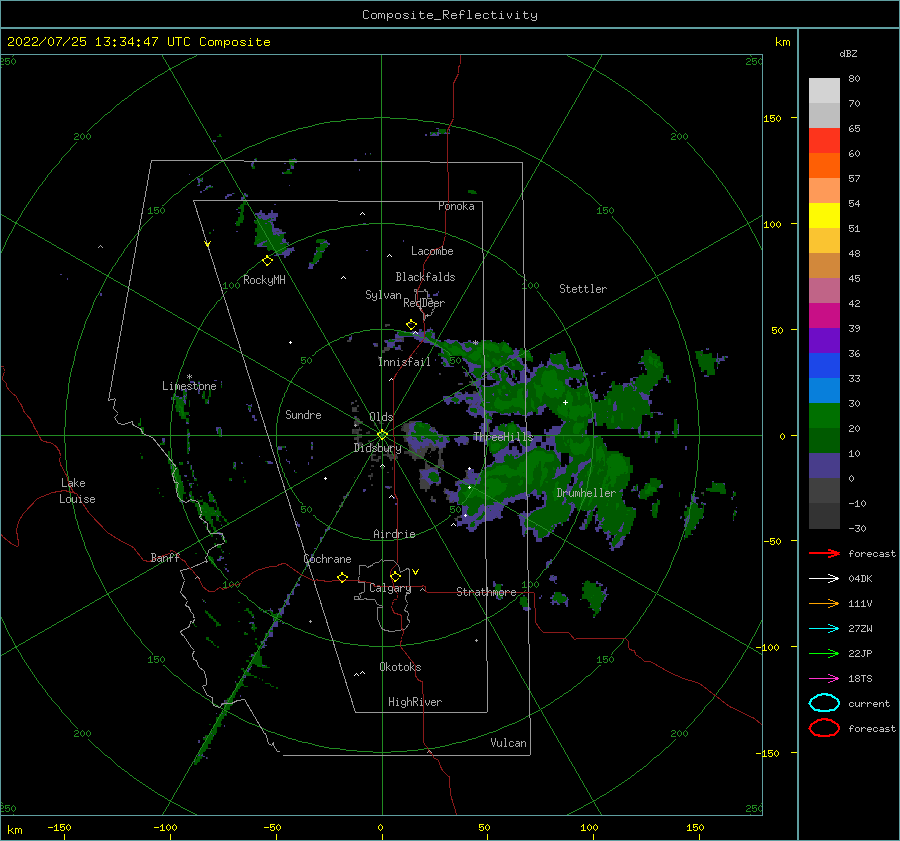Screen dimensions: 900x841
Task: Click the yellow diamond marker near Cochrane
Action: 342,577
